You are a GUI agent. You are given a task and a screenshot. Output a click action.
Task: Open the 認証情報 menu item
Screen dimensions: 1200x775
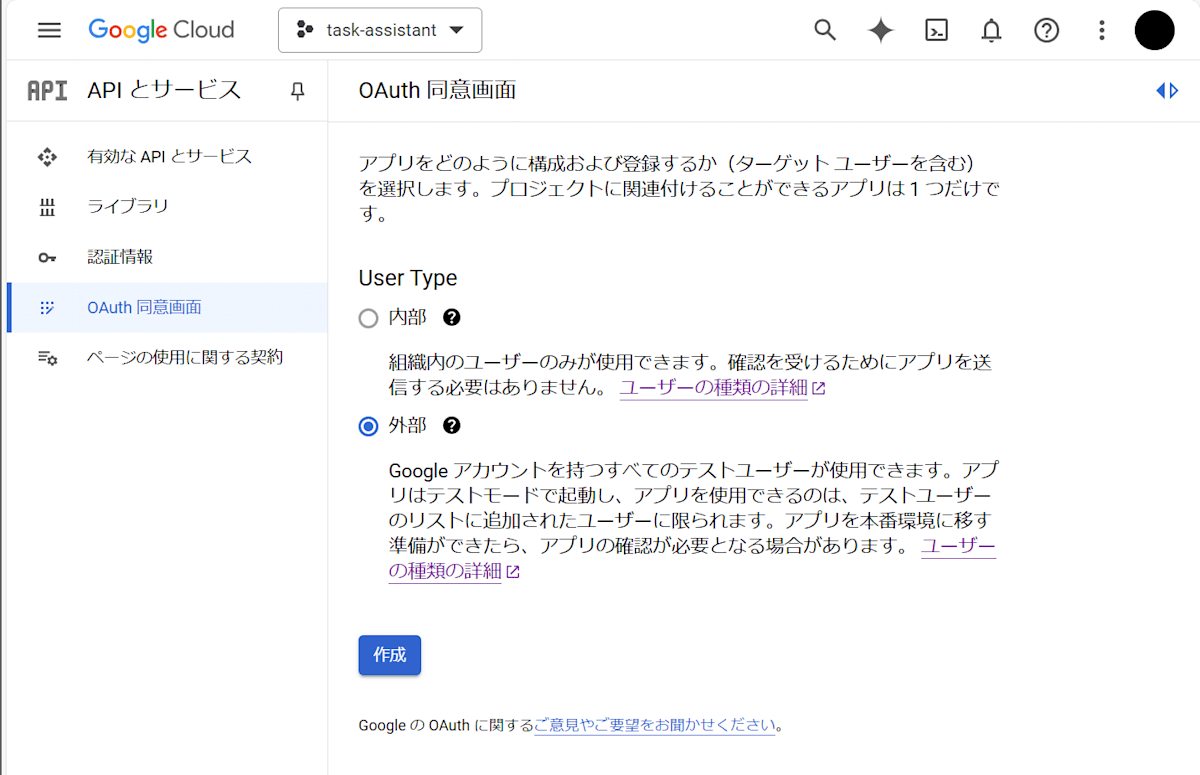[x=166, y=257]
